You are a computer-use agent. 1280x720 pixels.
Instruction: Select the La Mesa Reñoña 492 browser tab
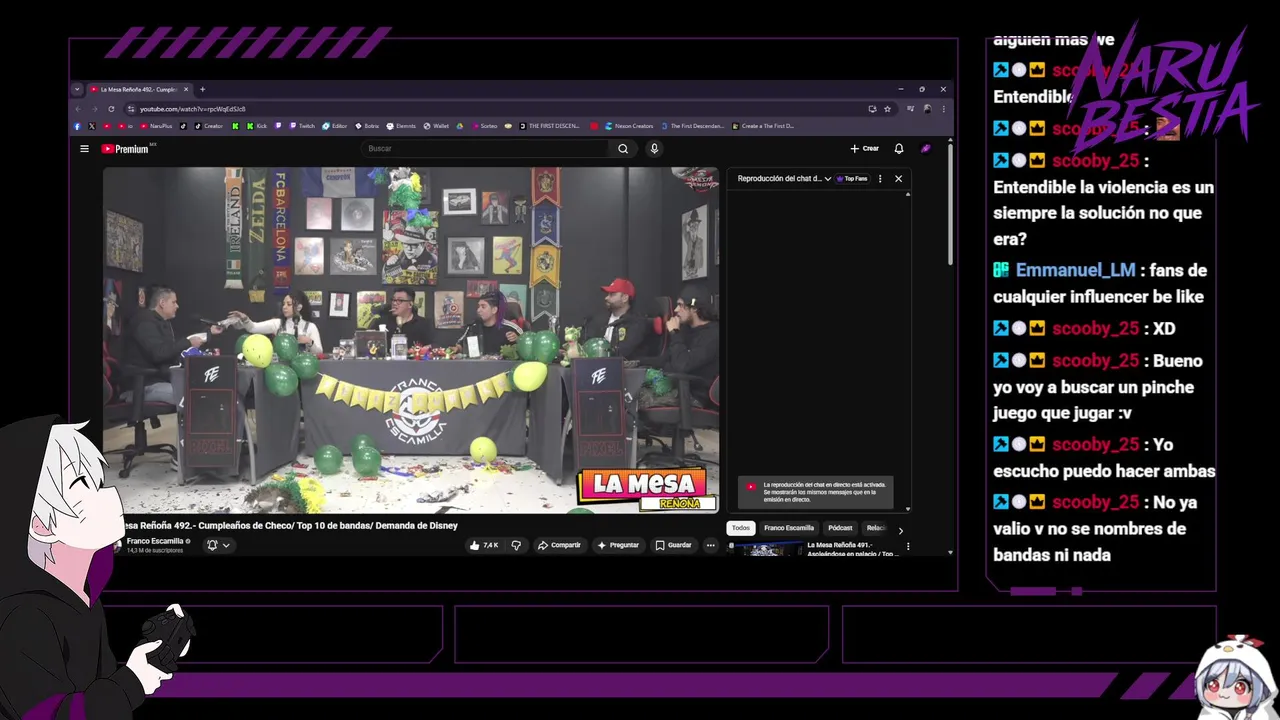tap(139, 89)
